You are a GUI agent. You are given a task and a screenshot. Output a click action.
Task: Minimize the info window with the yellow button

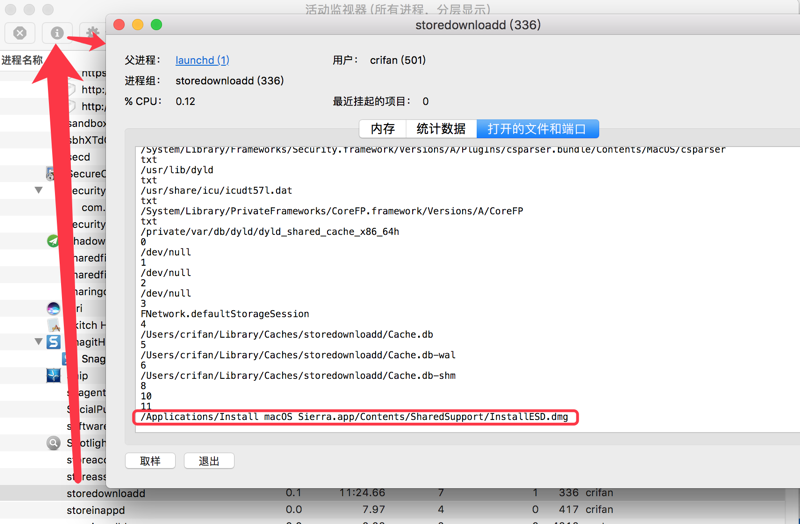[x=138, y=24]
